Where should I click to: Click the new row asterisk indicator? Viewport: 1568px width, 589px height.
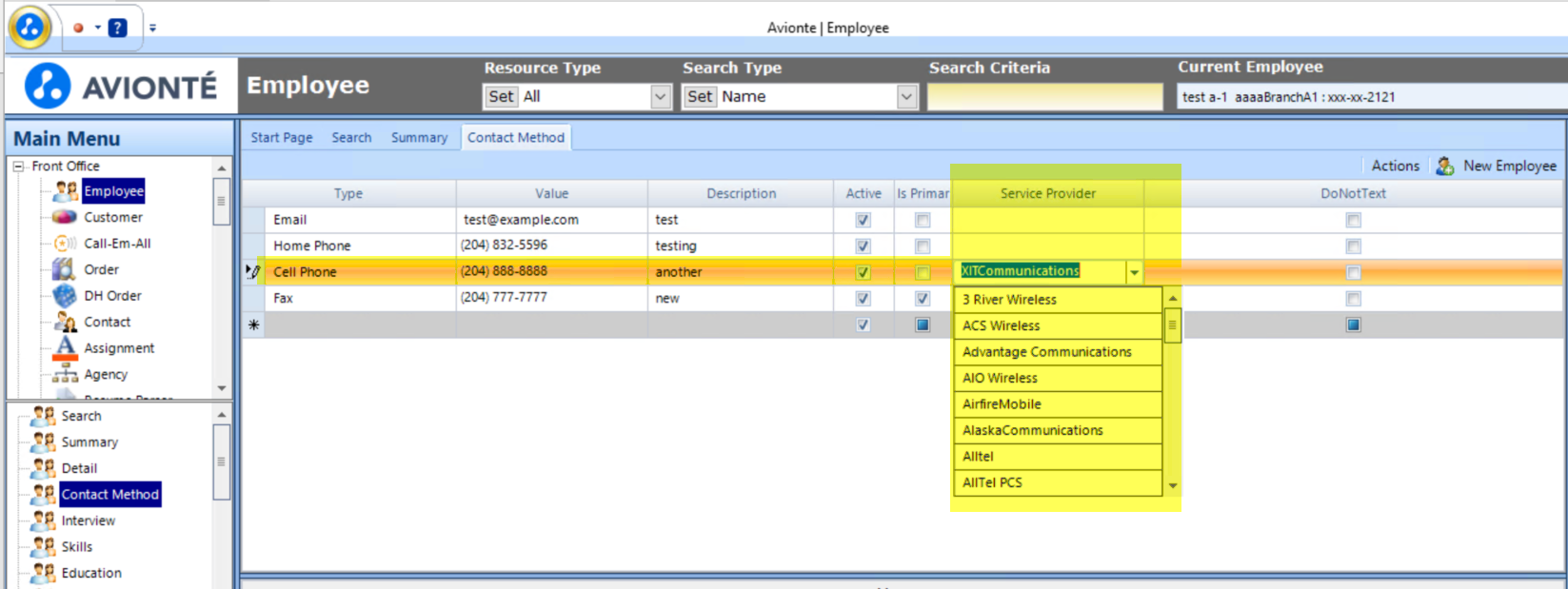(253, 324)
